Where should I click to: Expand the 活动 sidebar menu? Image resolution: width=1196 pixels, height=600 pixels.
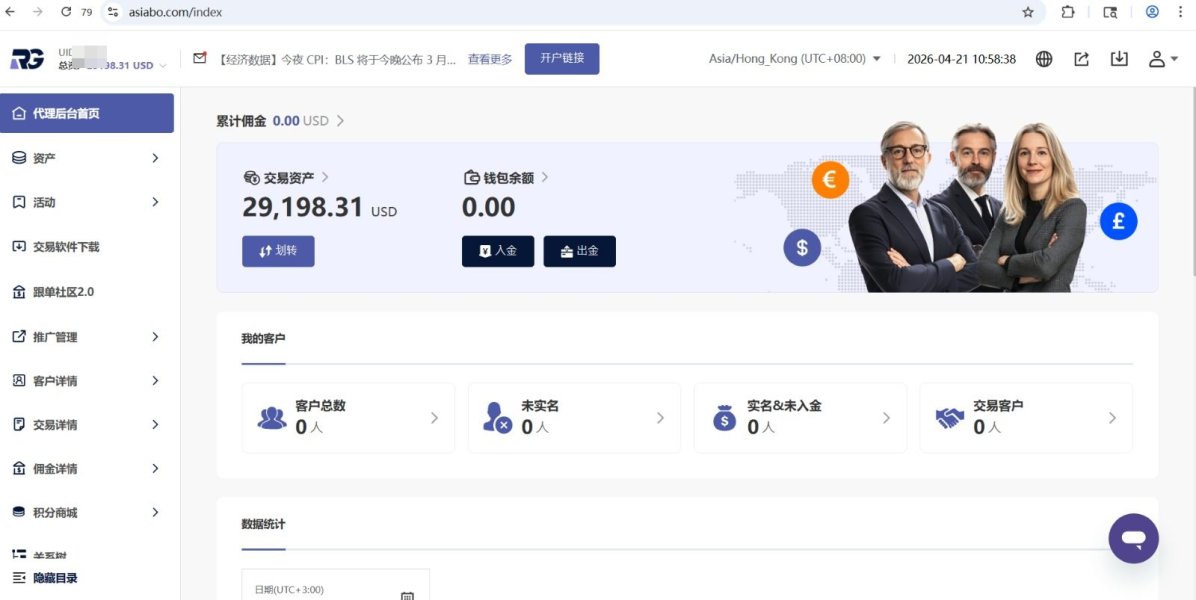click(87, 202)
